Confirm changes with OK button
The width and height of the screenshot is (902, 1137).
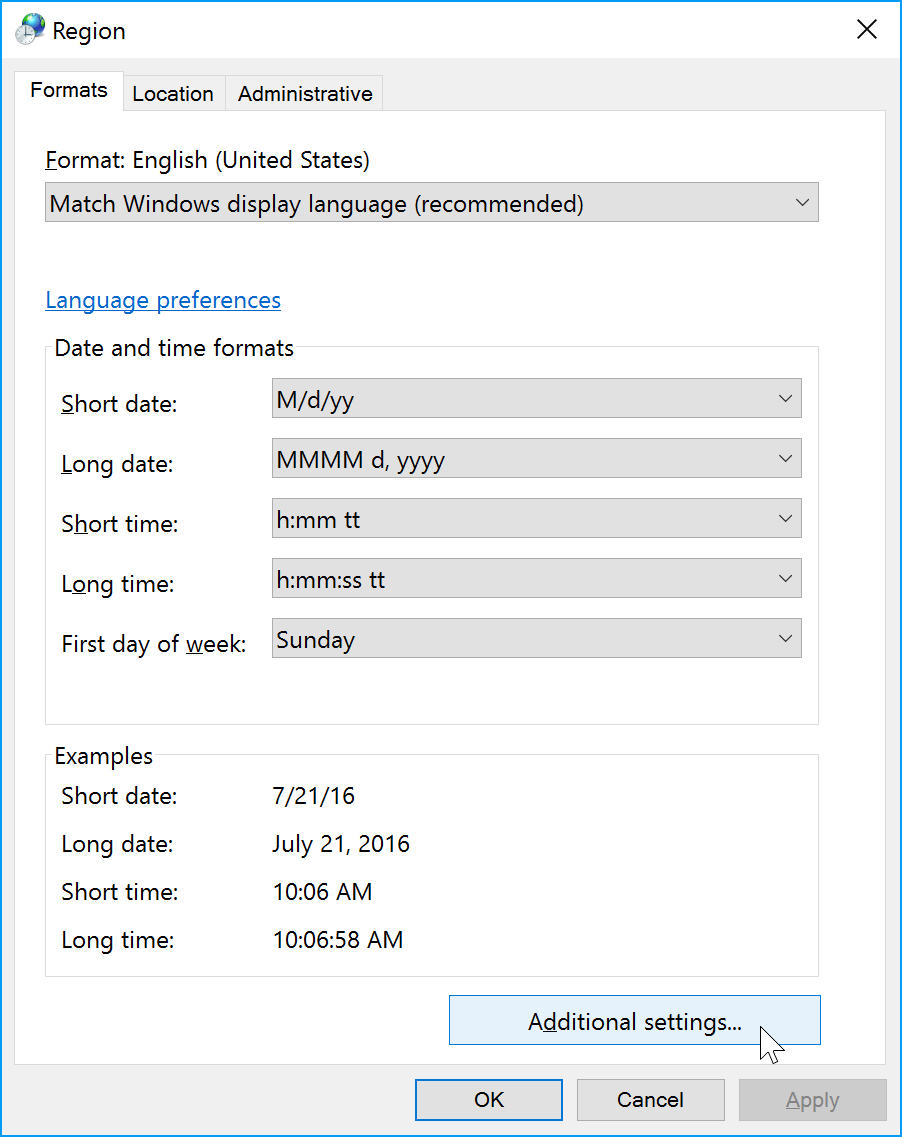488,1099
